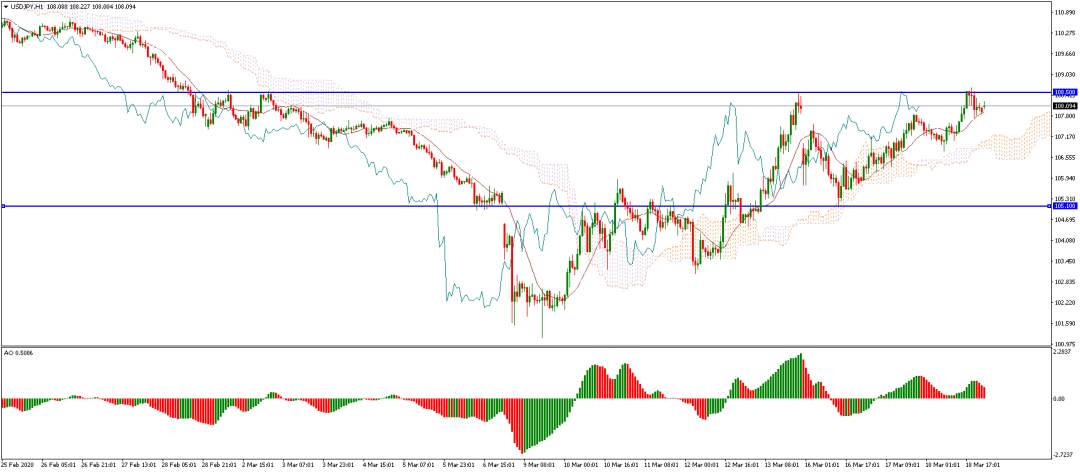Screen dimensions: 1080x472
Task: Click the 104.695 price scale value
Action: coord(1064,220)
